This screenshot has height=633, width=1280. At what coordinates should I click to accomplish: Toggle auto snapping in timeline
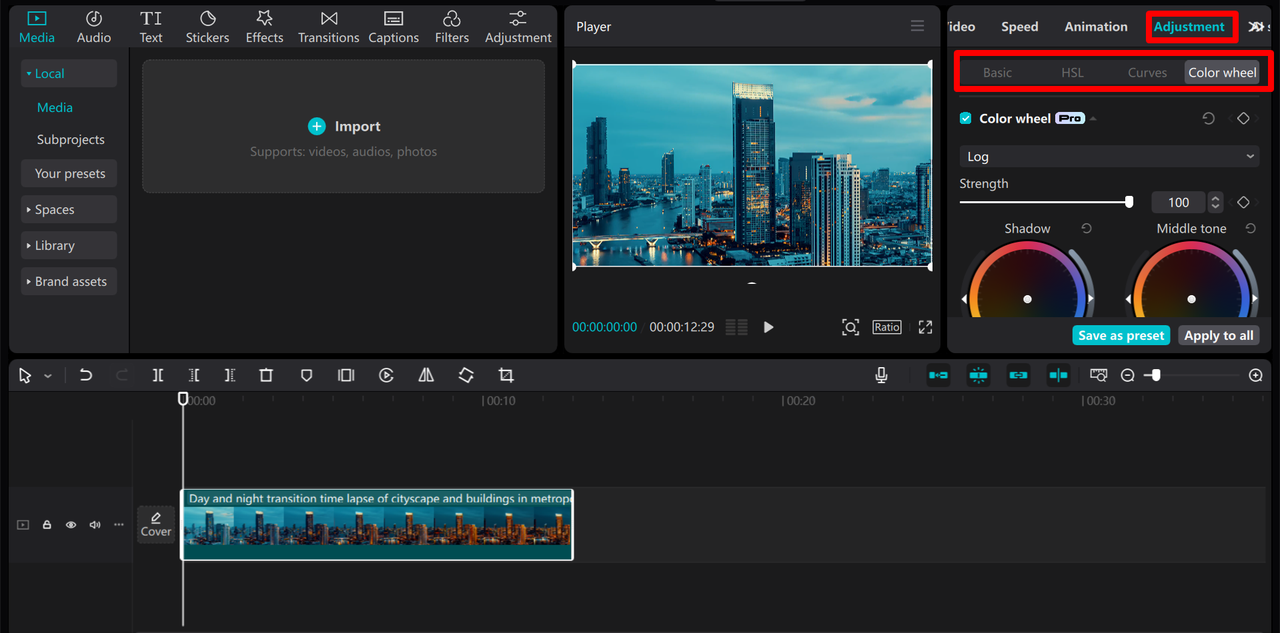point(978,375)
